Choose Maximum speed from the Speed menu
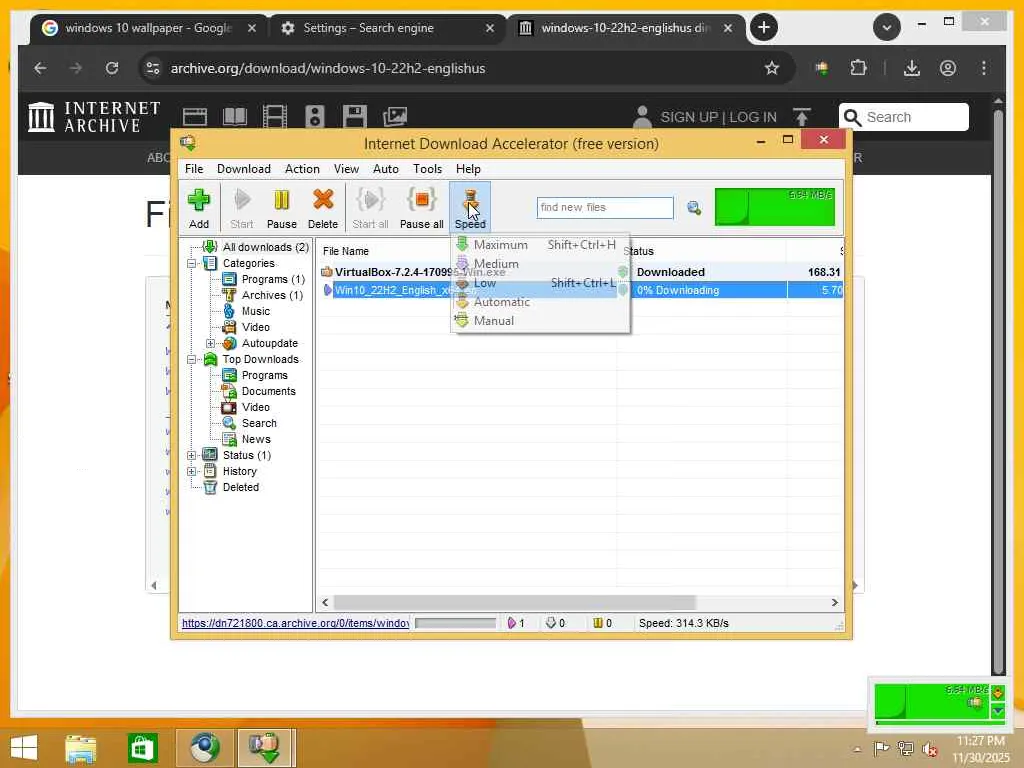 (x=539, y=245)
